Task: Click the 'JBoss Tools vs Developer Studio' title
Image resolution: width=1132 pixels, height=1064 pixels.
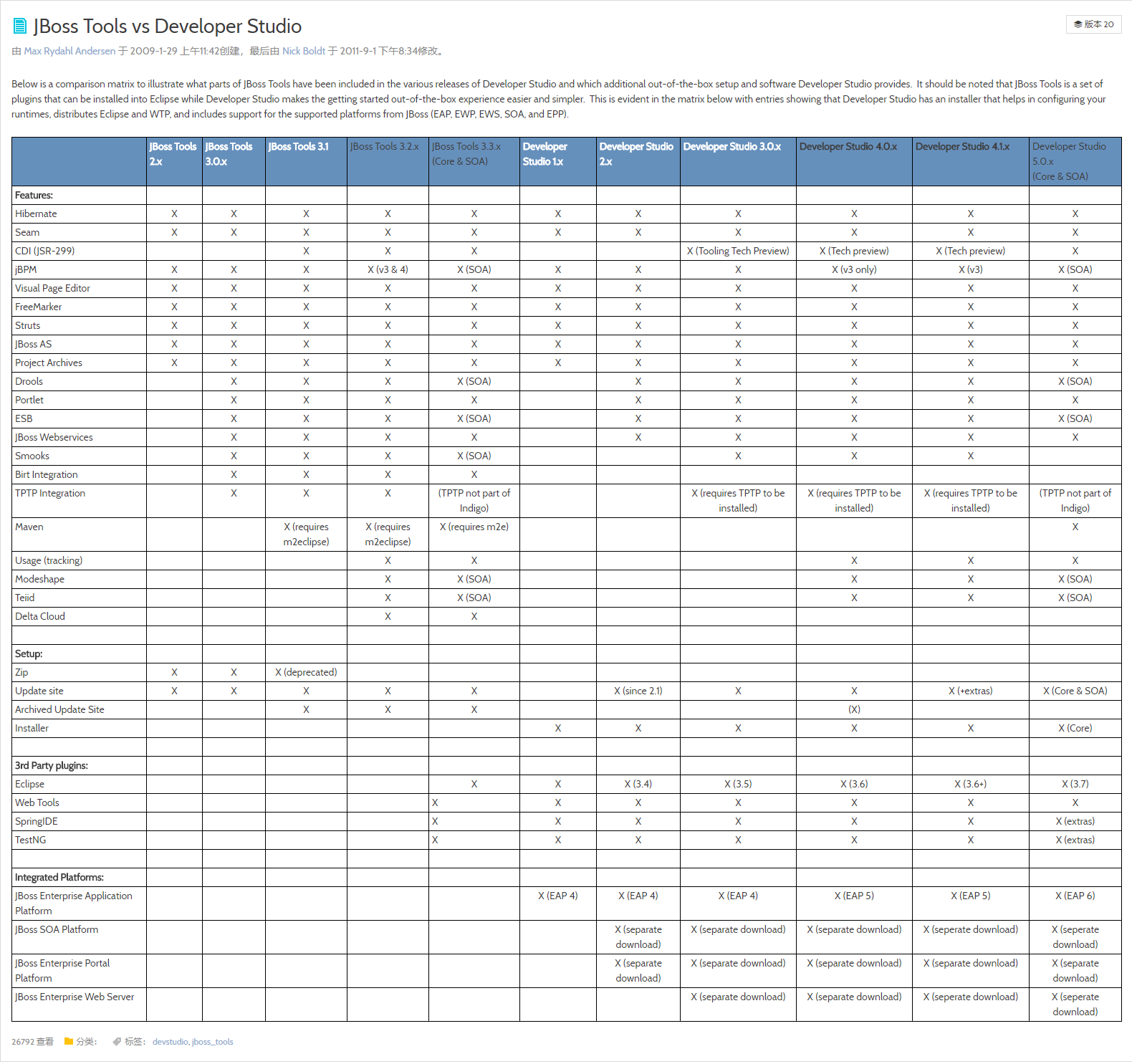Action: pyautogui.click(x=168, y=27)
